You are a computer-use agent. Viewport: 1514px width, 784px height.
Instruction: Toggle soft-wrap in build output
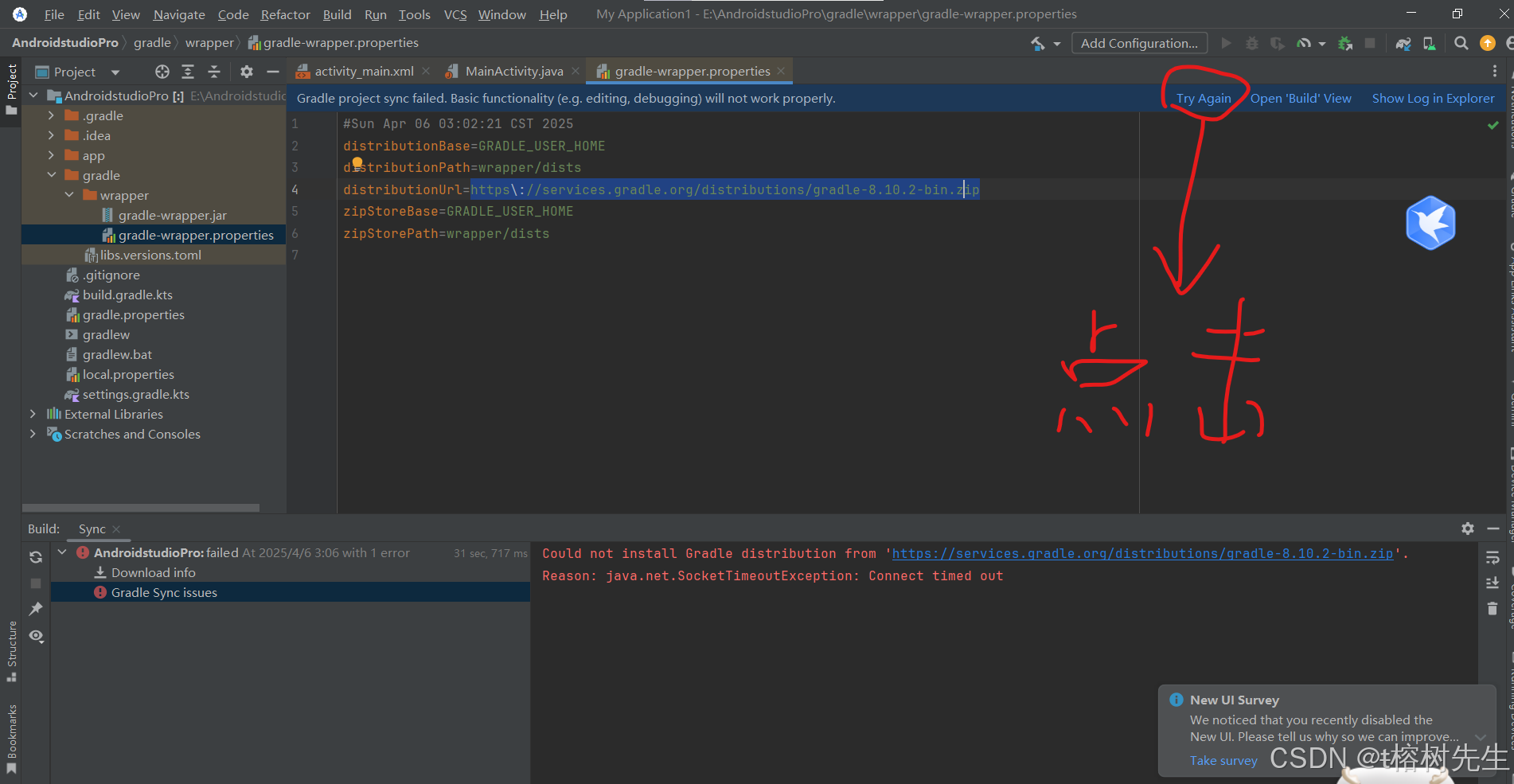point(1493,558)
